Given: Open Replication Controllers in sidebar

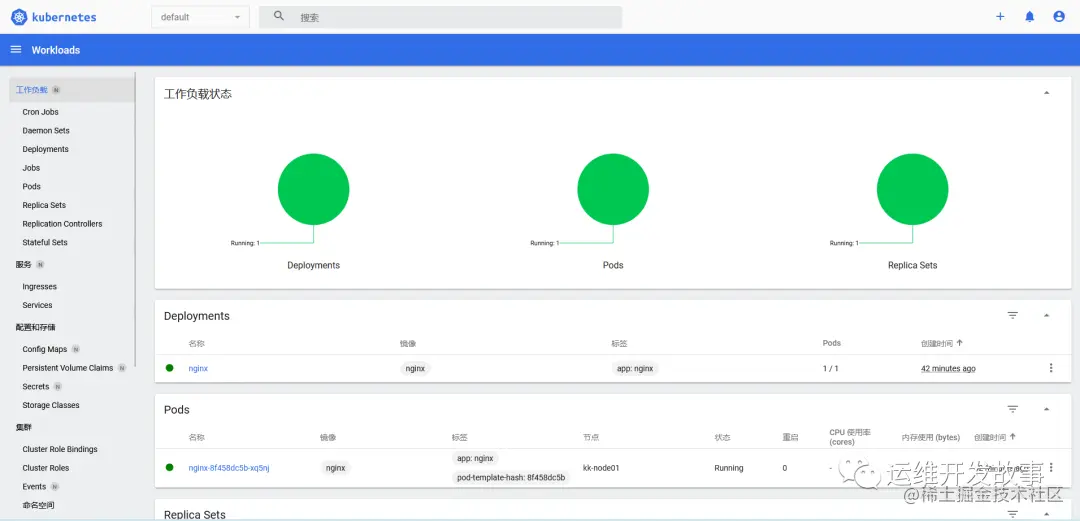Looking at the screenshot, I should (x=62, y=223).
